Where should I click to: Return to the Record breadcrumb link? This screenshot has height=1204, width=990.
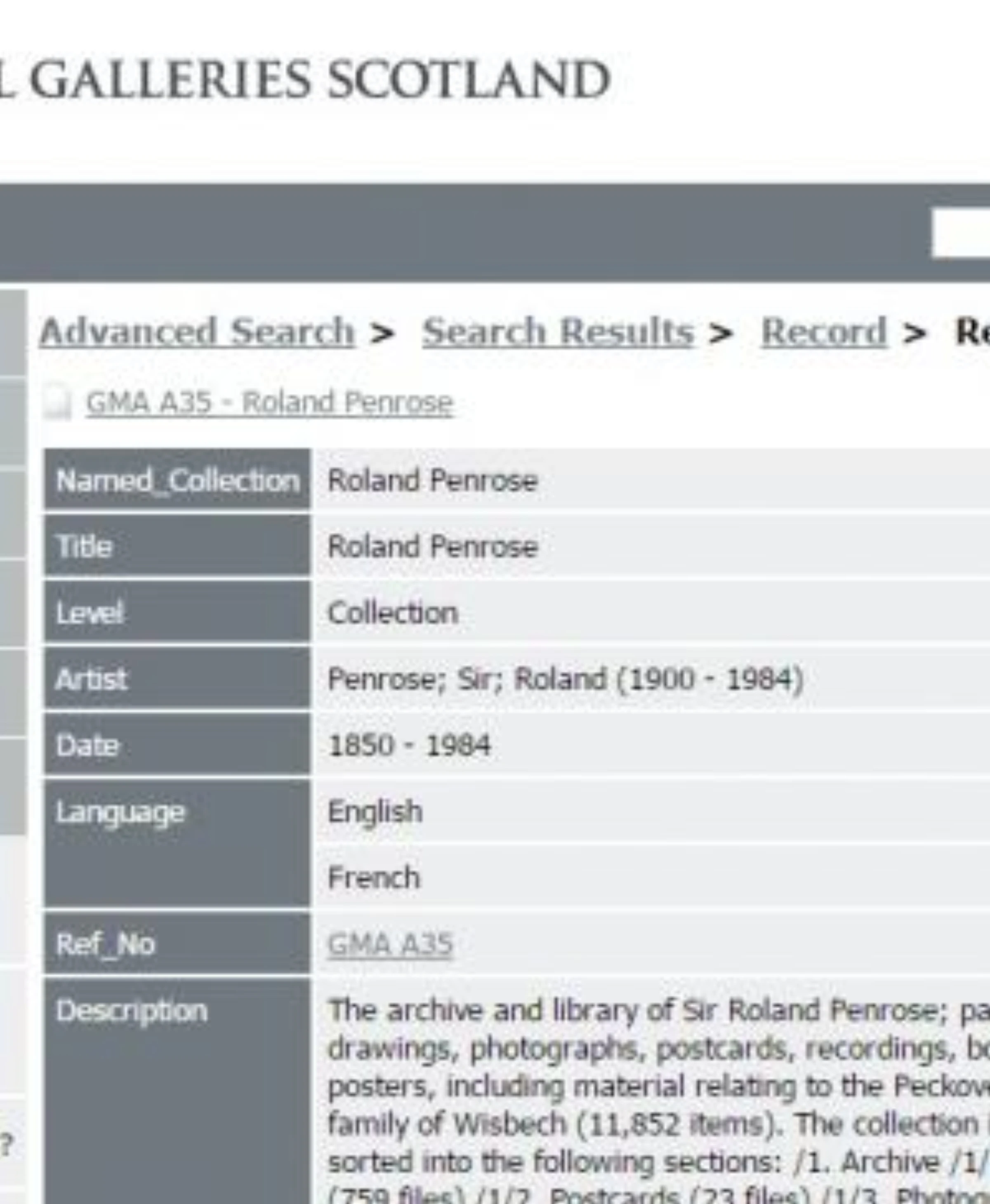tap(823, 332)
